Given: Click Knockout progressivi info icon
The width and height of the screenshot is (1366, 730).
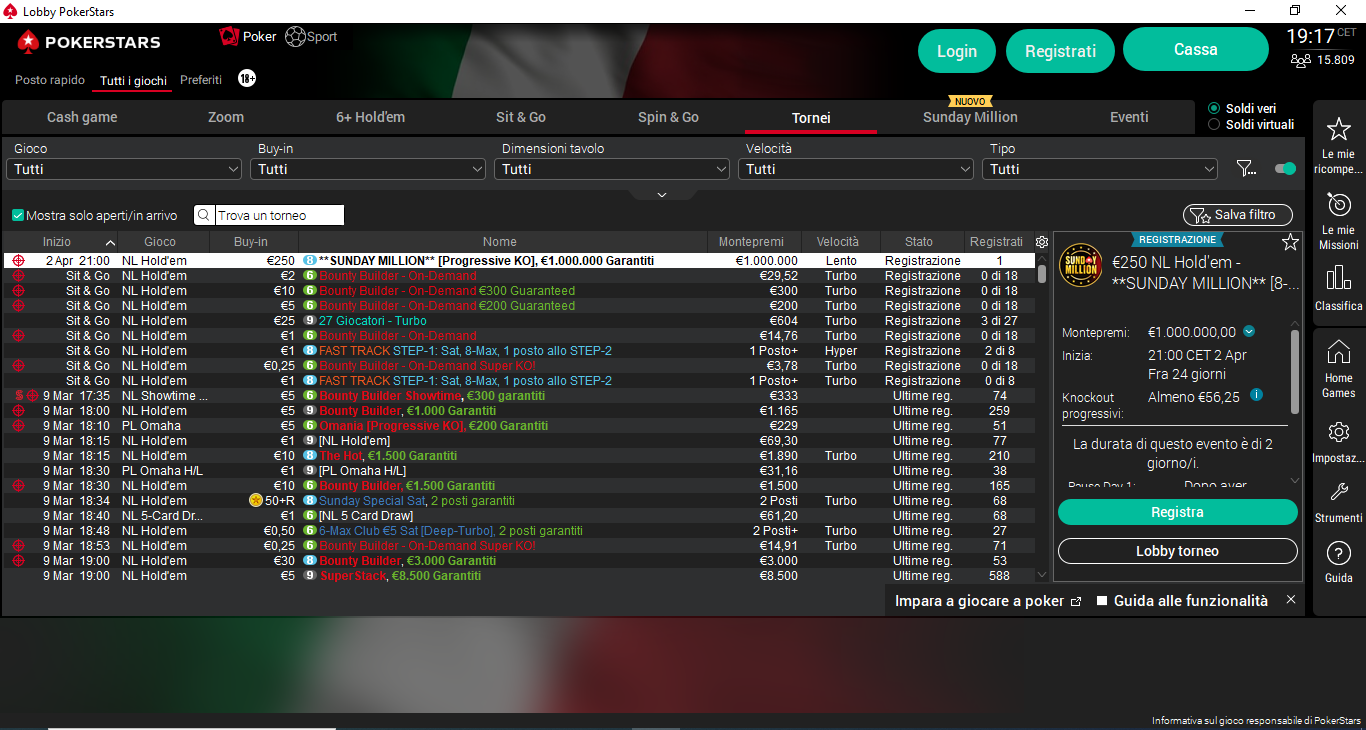Looking at the screenshot, I should pos(1256,395).
